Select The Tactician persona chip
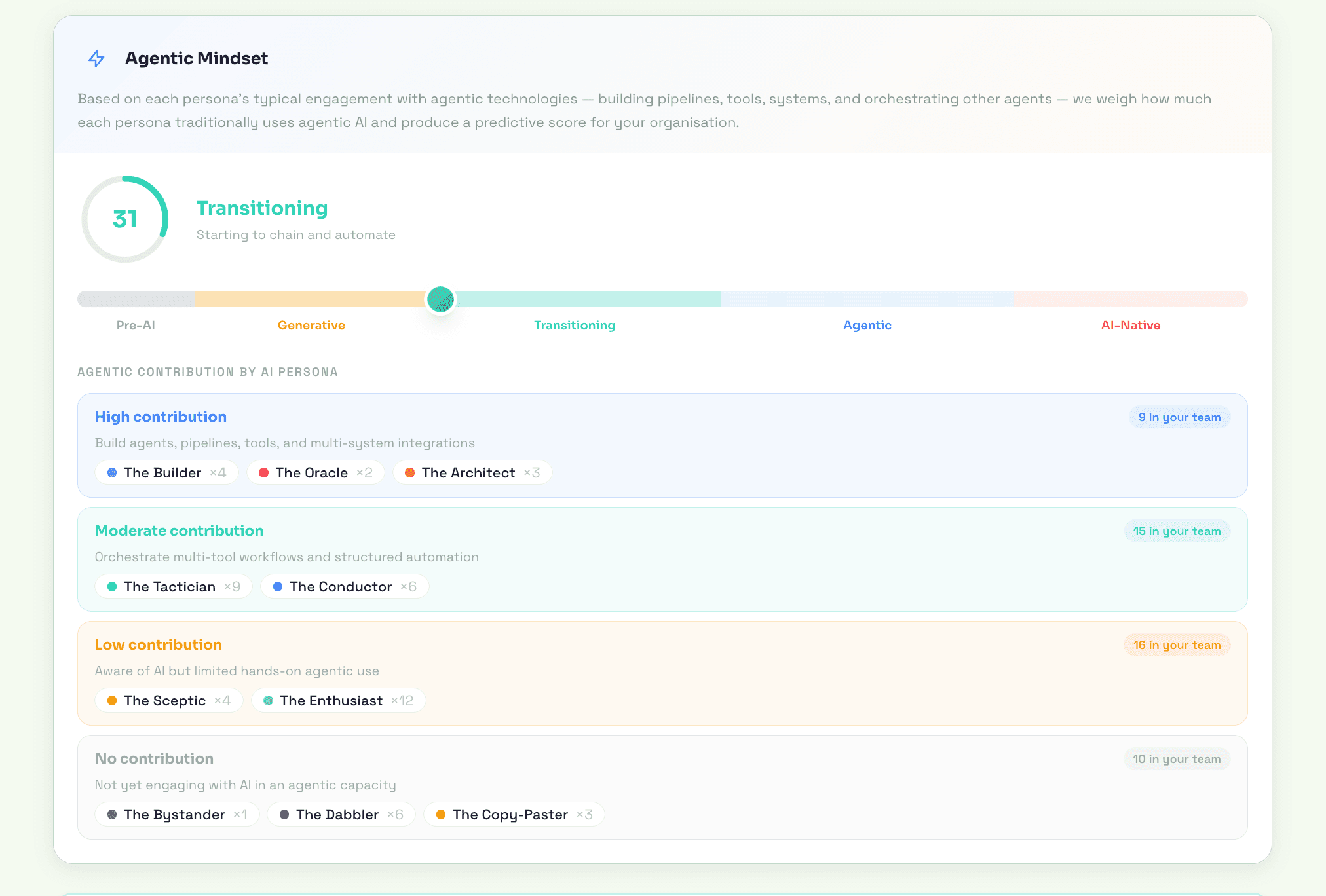Screen dimensions: 1326x896 pyautogui.click(x=174, y=587)
